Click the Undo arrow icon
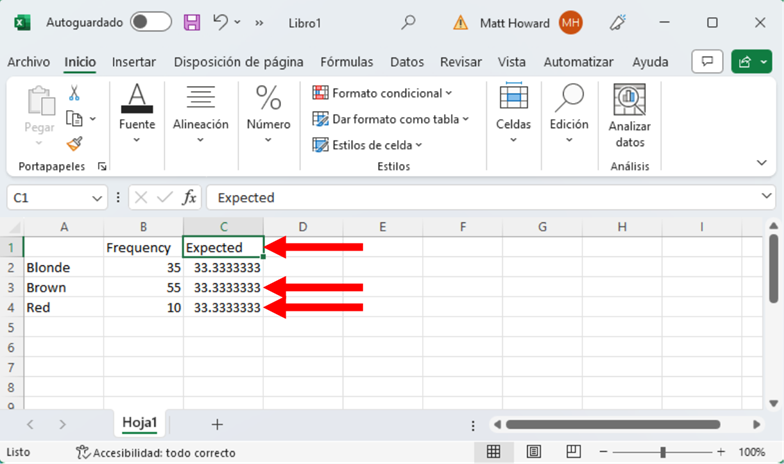Viewport: 784px width, 464px height. [x=221, y=22]
